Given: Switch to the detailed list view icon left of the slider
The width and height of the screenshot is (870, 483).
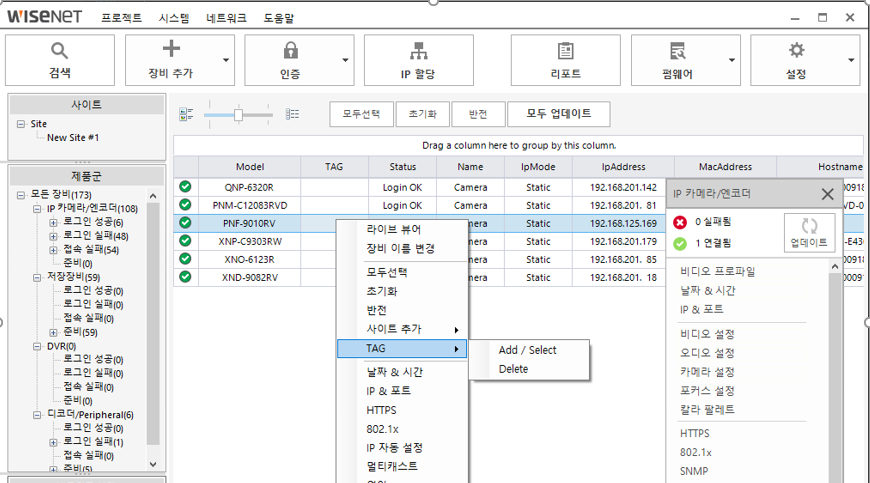Looking at the screenshot, I should (x=186, y=114).
